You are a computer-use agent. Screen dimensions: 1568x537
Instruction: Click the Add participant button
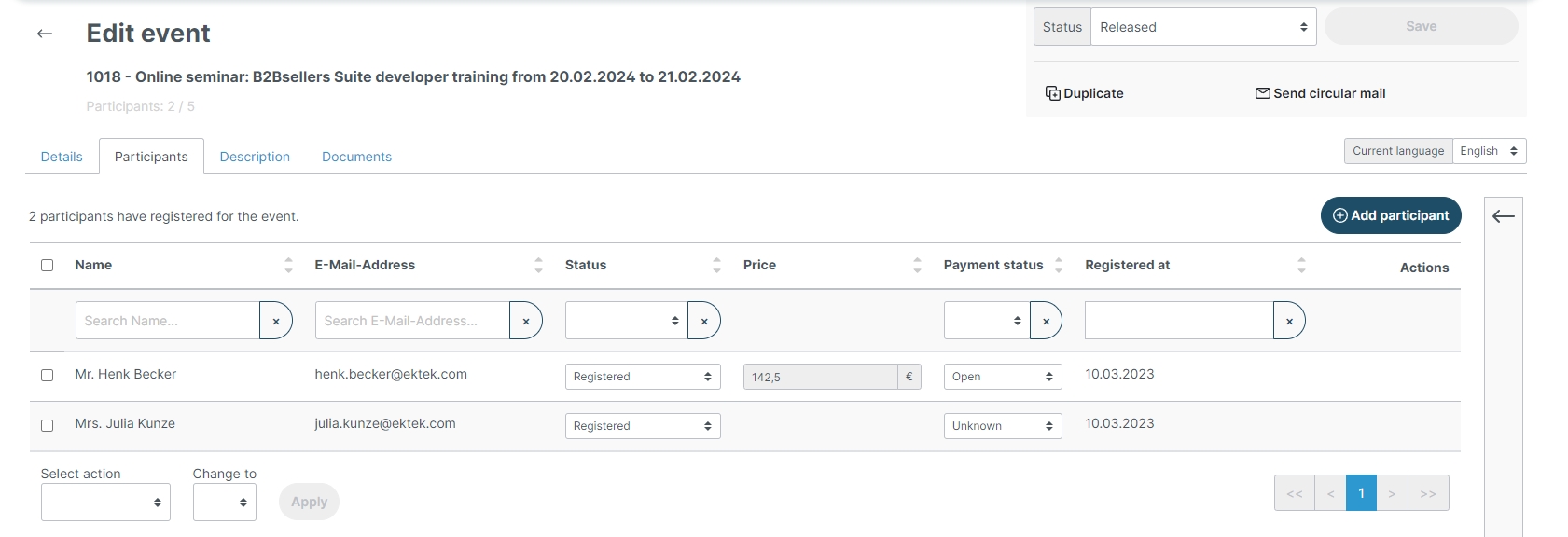[x=1390, y=215]
